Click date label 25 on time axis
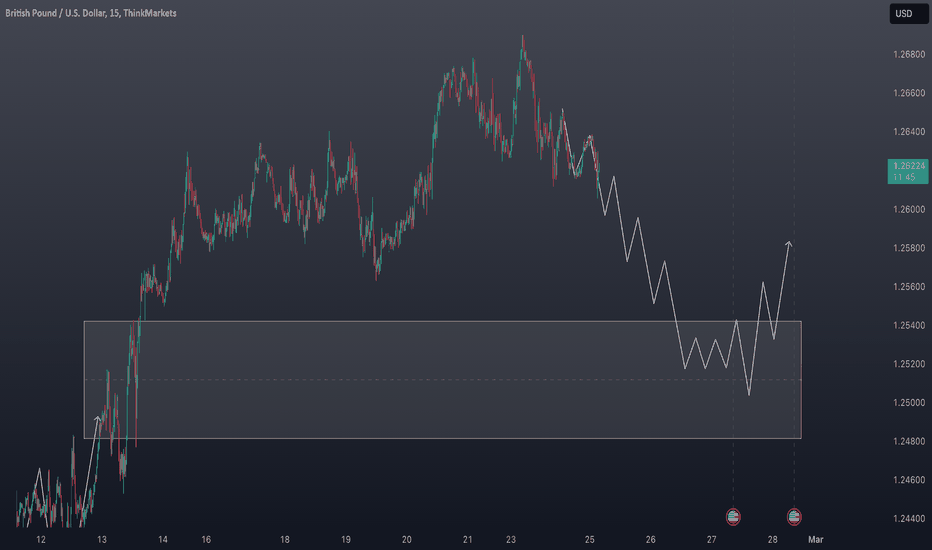The width and height of the screenshot is (932, 550). 590,540
